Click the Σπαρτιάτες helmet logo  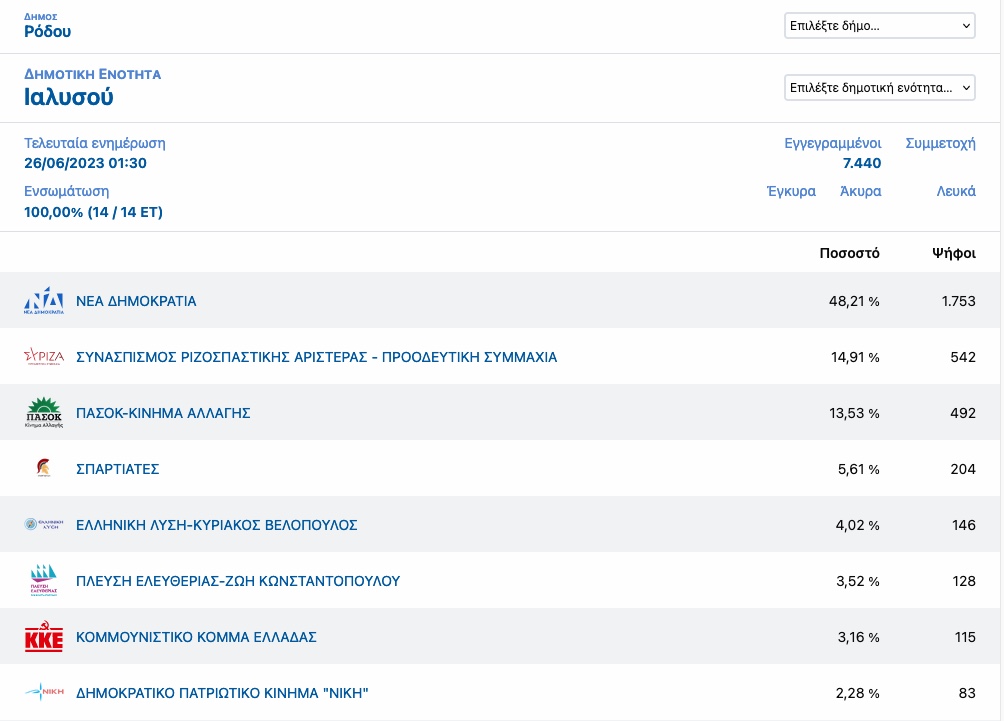tap(44, 468)
